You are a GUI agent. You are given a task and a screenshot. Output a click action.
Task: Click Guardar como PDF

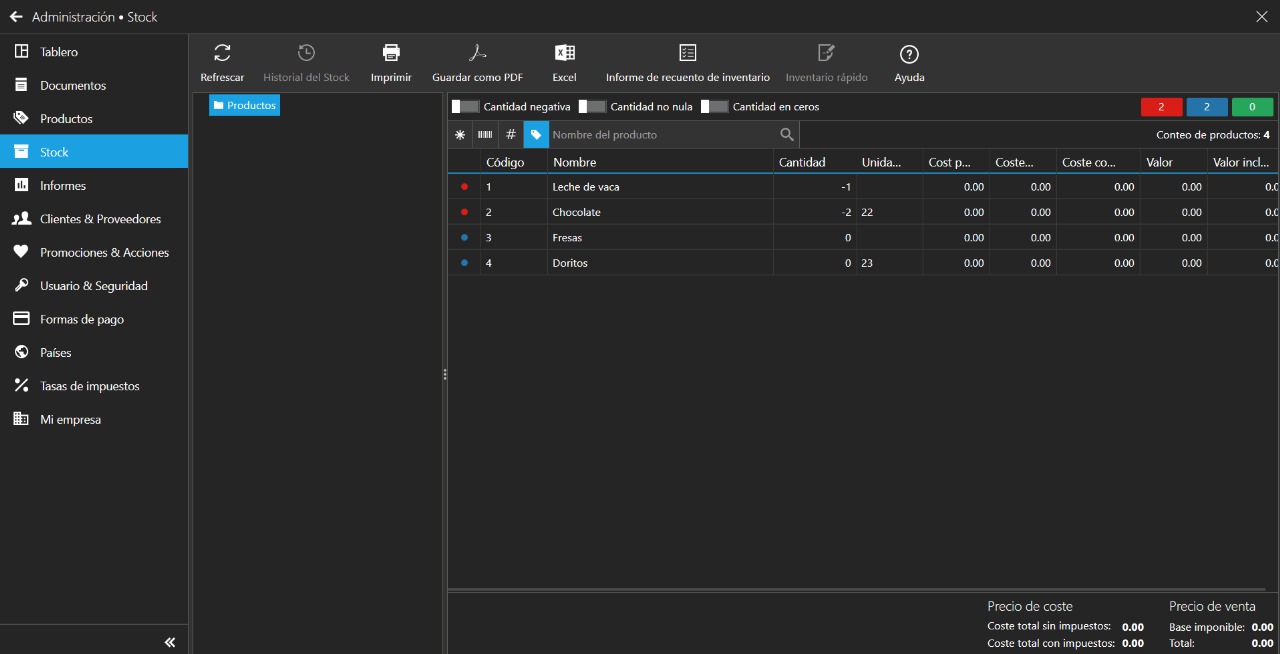click(477, 63)
